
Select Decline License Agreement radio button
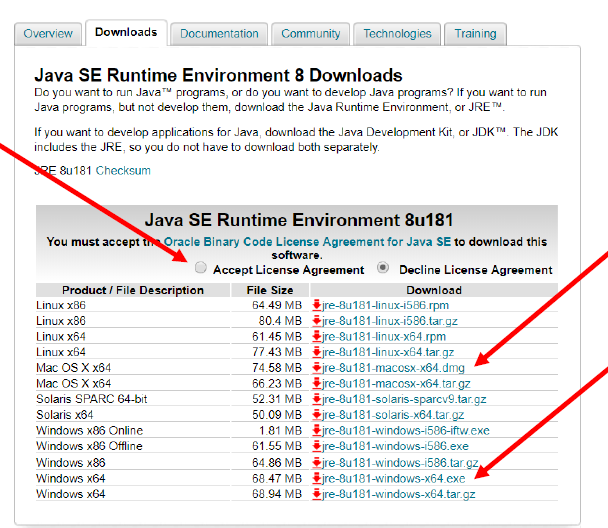pos(383,268)
